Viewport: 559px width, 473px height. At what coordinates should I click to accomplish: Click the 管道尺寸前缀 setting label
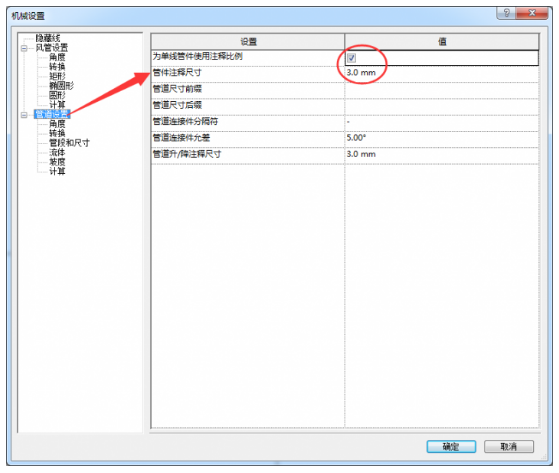[177, 89]
